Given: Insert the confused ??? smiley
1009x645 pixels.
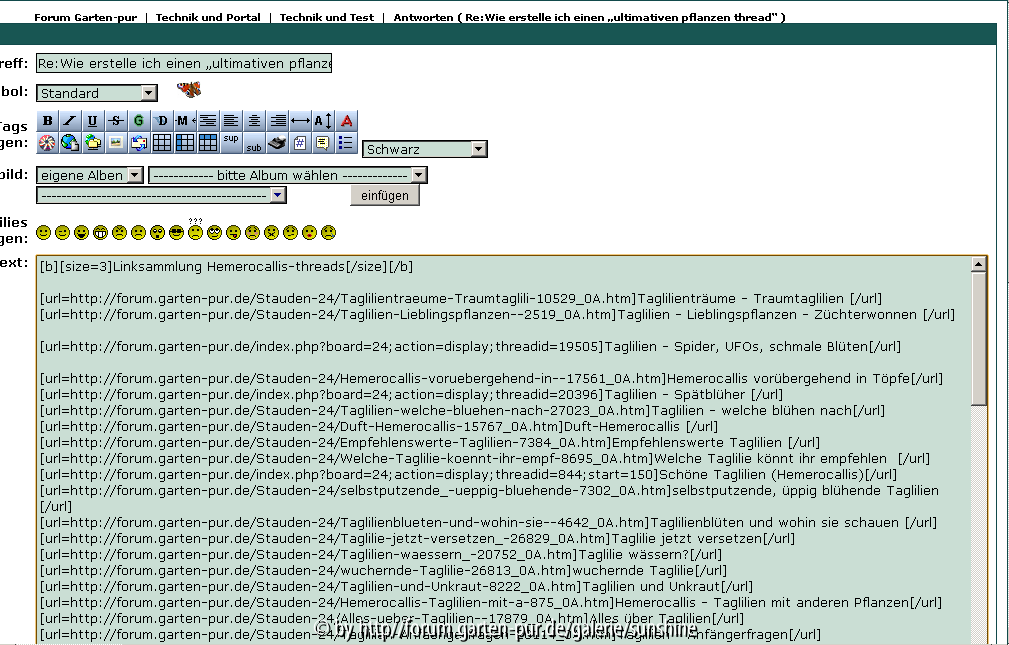Looking at the screenshot, I should click(196, 231).
